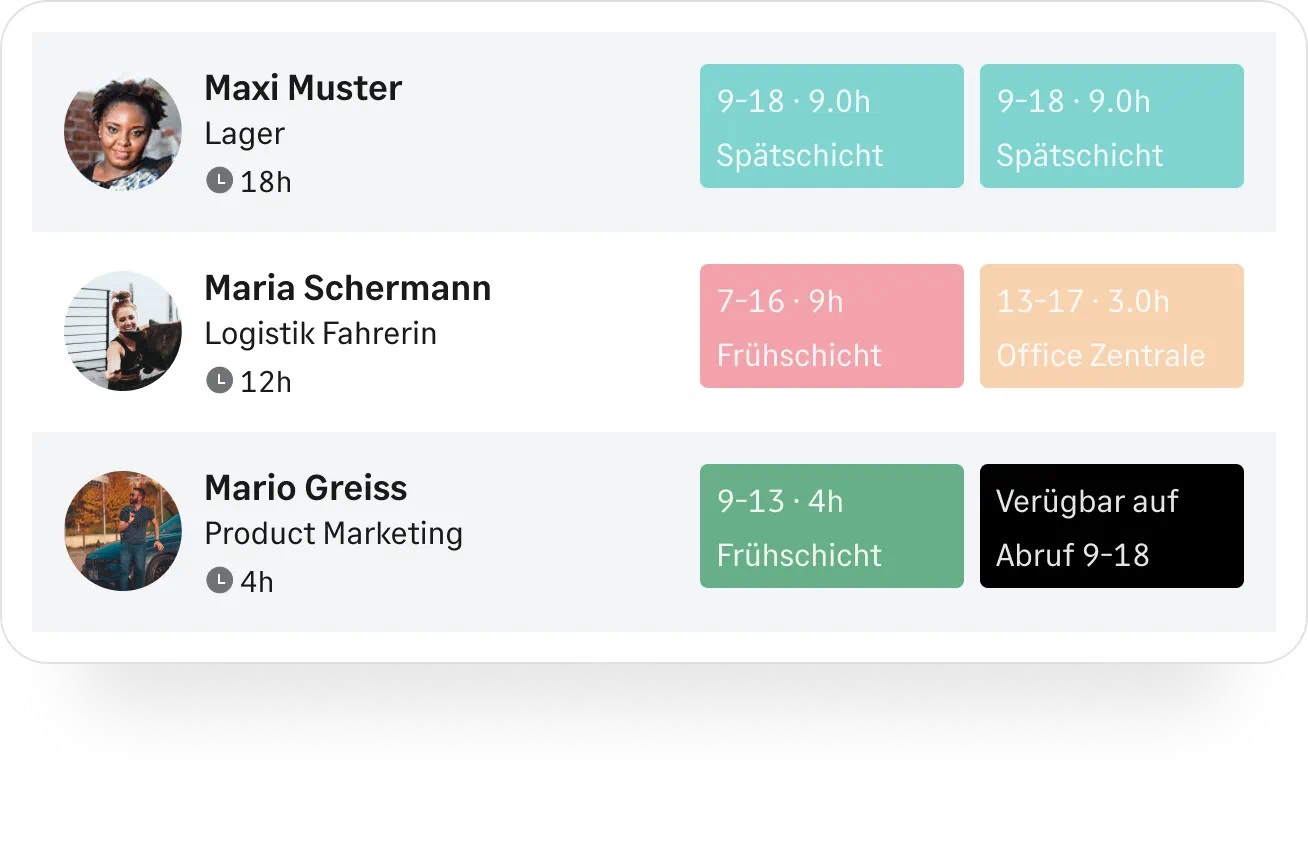1308x848 pixels.
Task: Click the 18h total hours value
Action: (x=266, y=182)
